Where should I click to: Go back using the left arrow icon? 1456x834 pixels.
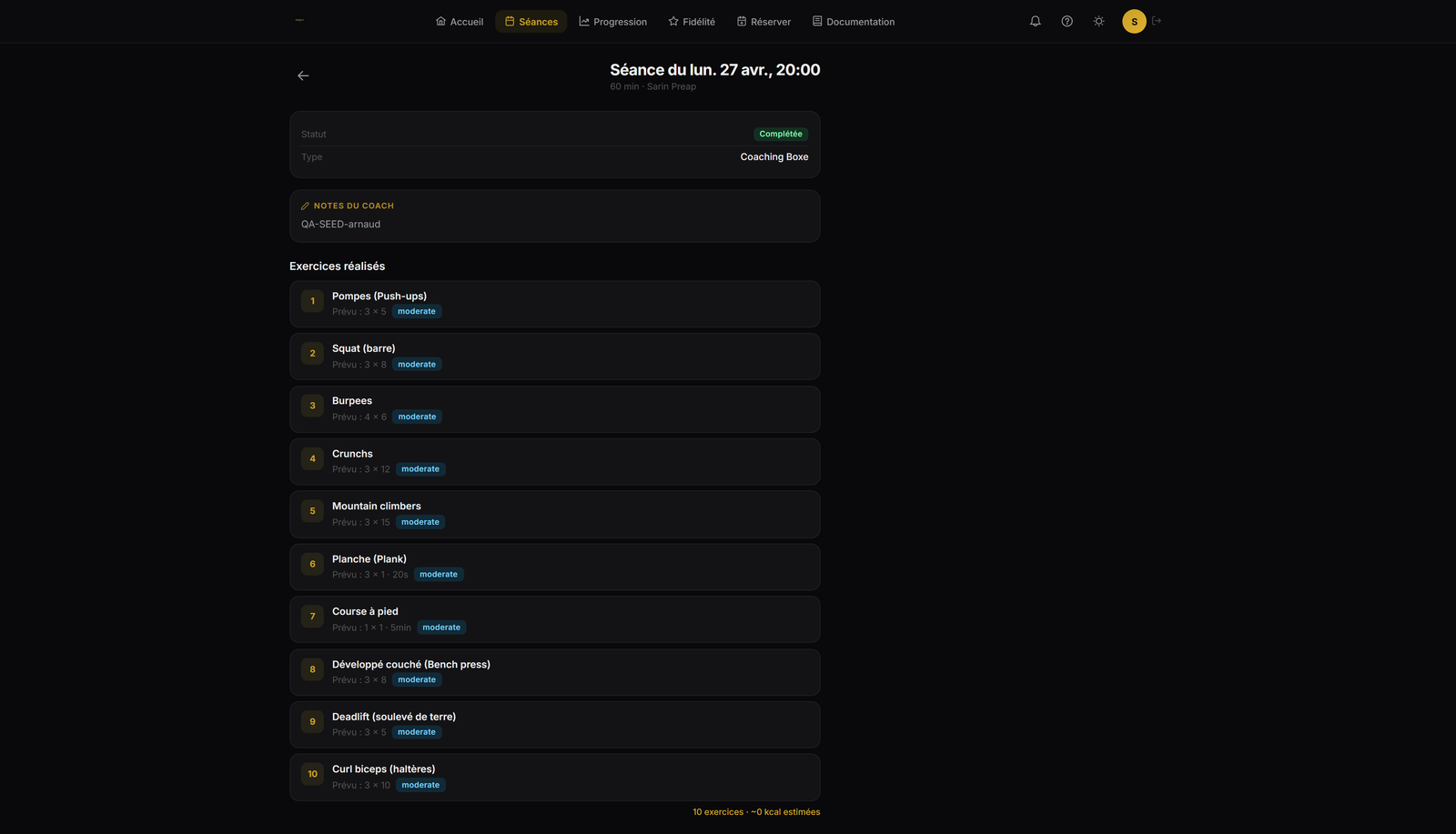coord(303,75)
